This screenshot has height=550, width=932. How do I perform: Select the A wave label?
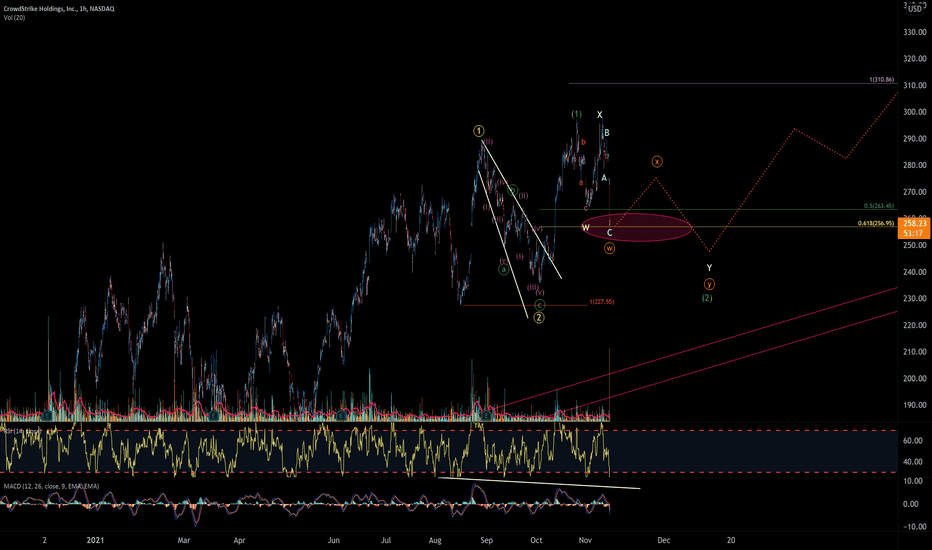coord(604,178)
